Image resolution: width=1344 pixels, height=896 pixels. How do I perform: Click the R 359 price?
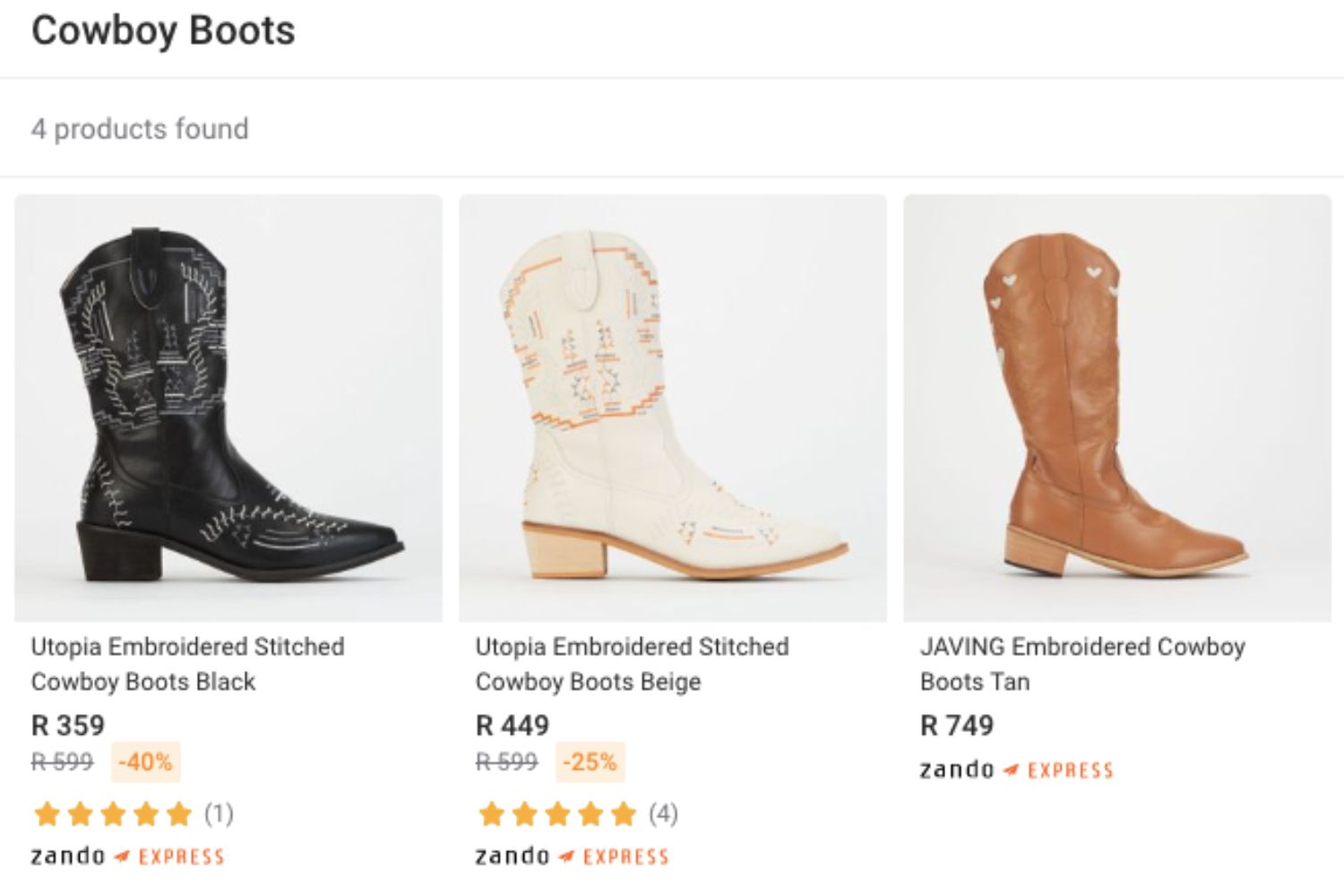[68, 725]
